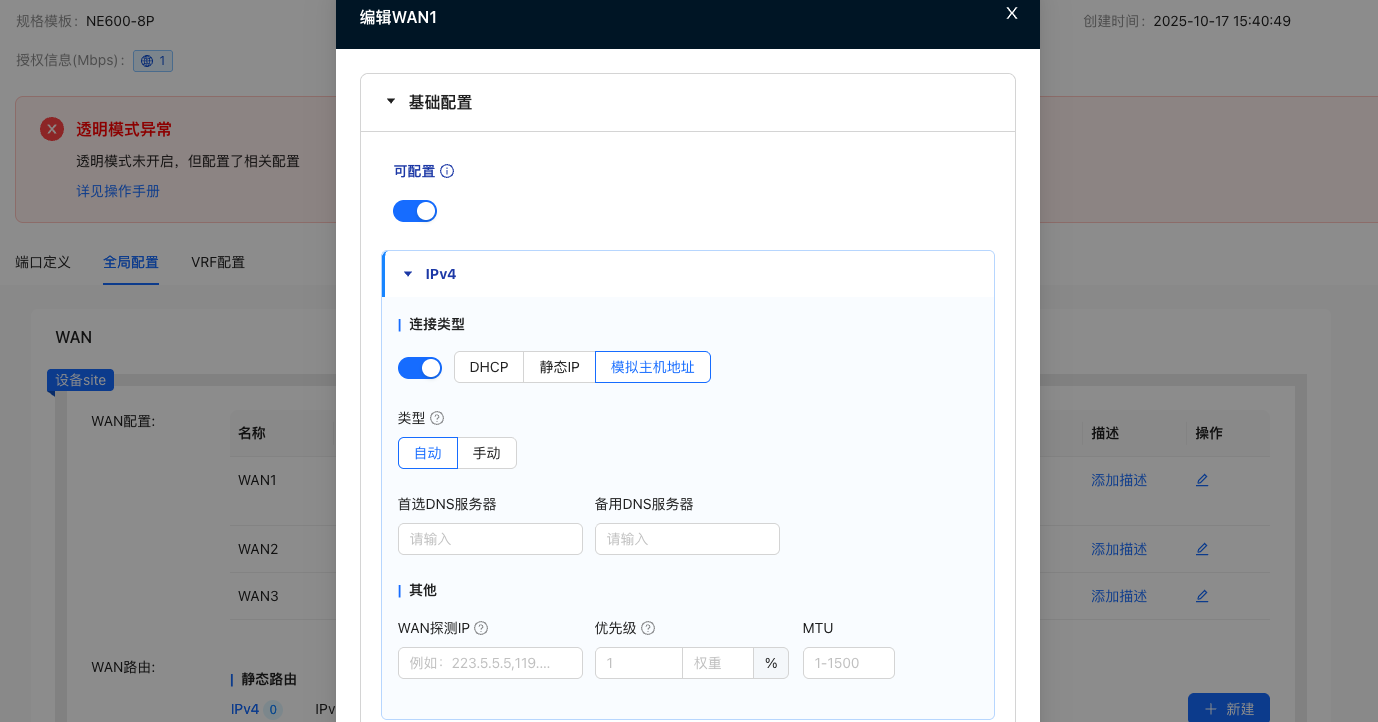Click the help icon next to 优先级
The width and height of the screenshot is (1378, 722).
(648, 628)
